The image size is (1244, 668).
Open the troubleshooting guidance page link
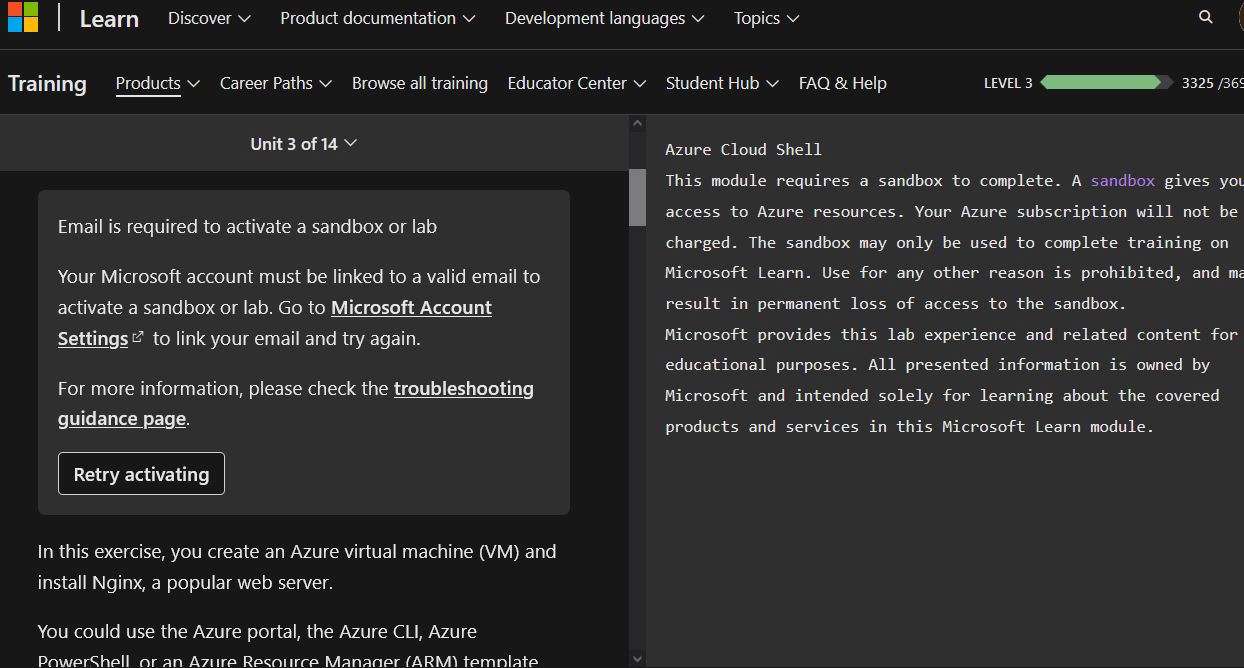coord(296,403)
